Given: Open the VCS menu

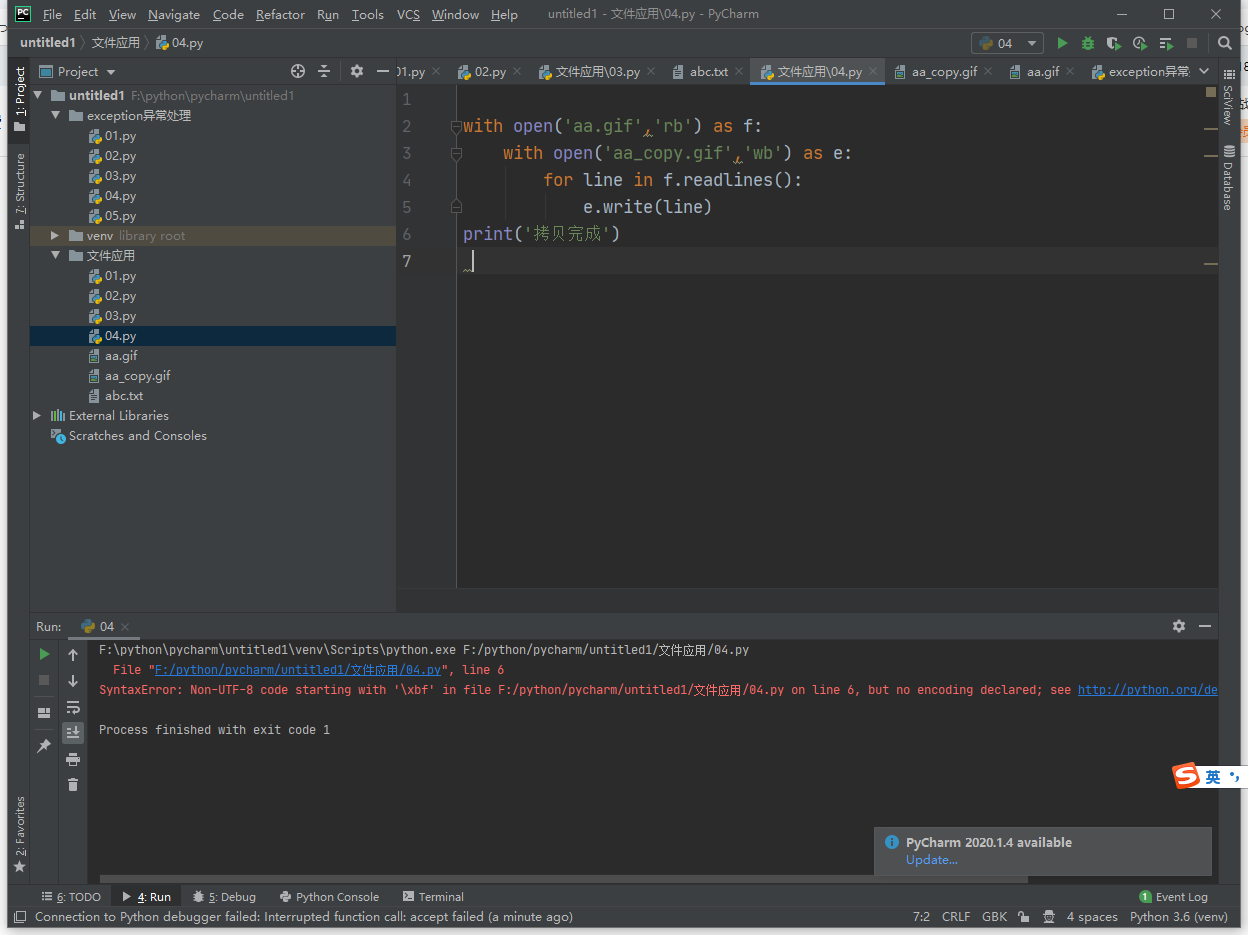Looking at the screenshot, I should point(408,14).
